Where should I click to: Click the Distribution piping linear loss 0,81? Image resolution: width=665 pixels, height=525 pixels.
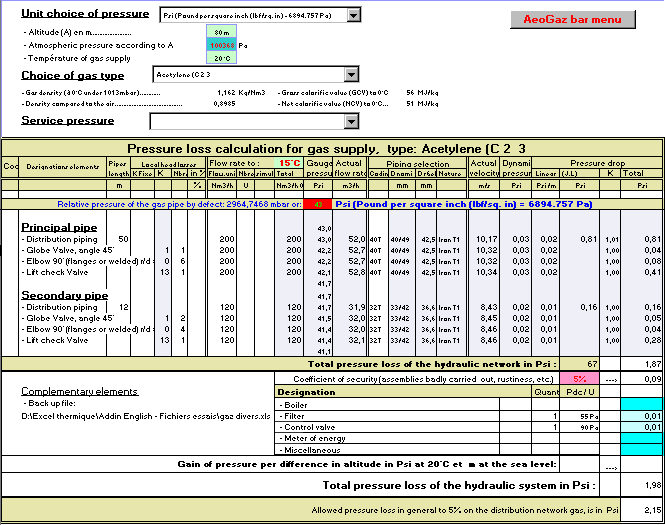coord(589,239)
